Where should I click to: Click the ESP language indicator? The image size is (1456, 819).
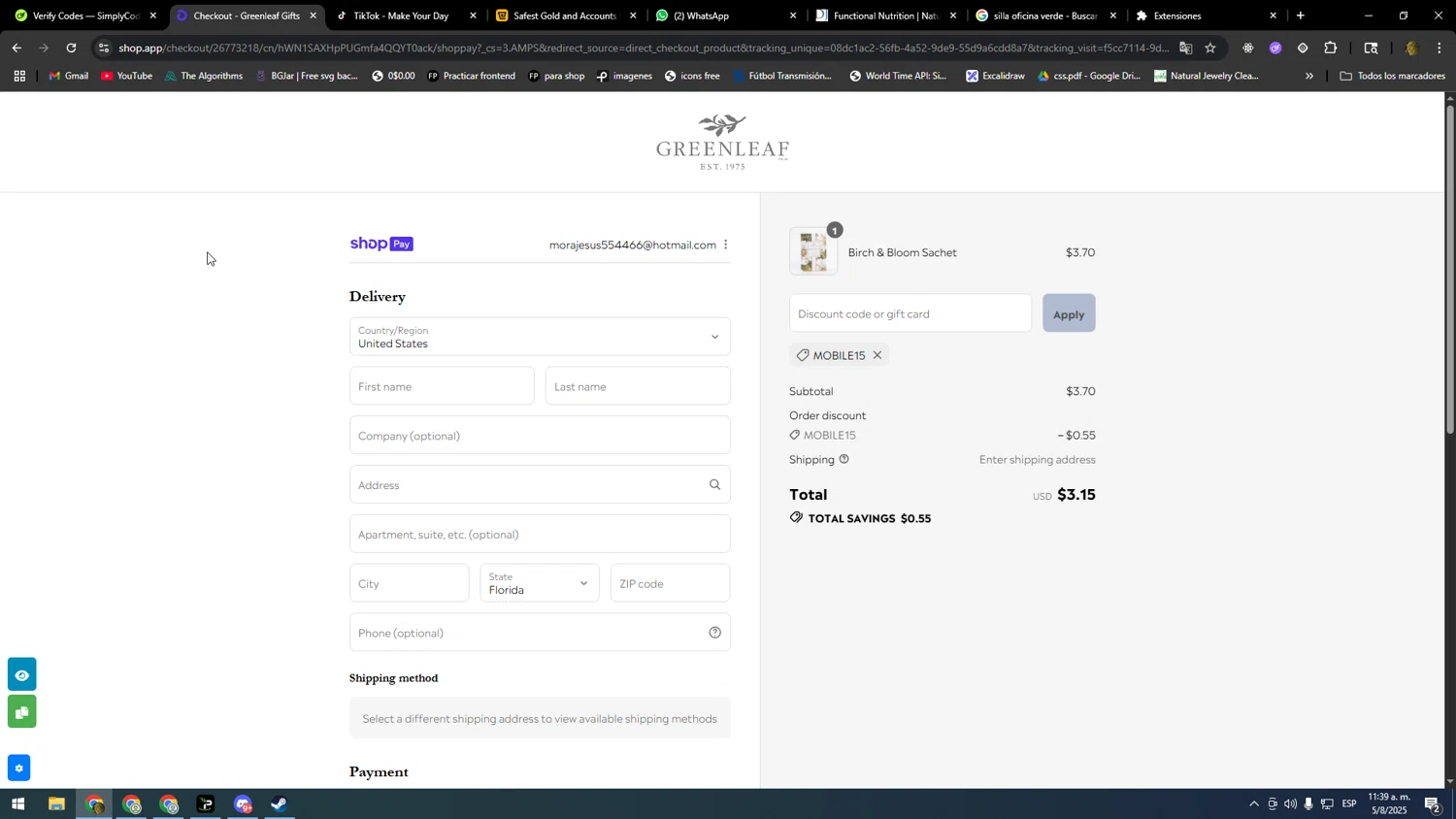[x=1349, y=803]
